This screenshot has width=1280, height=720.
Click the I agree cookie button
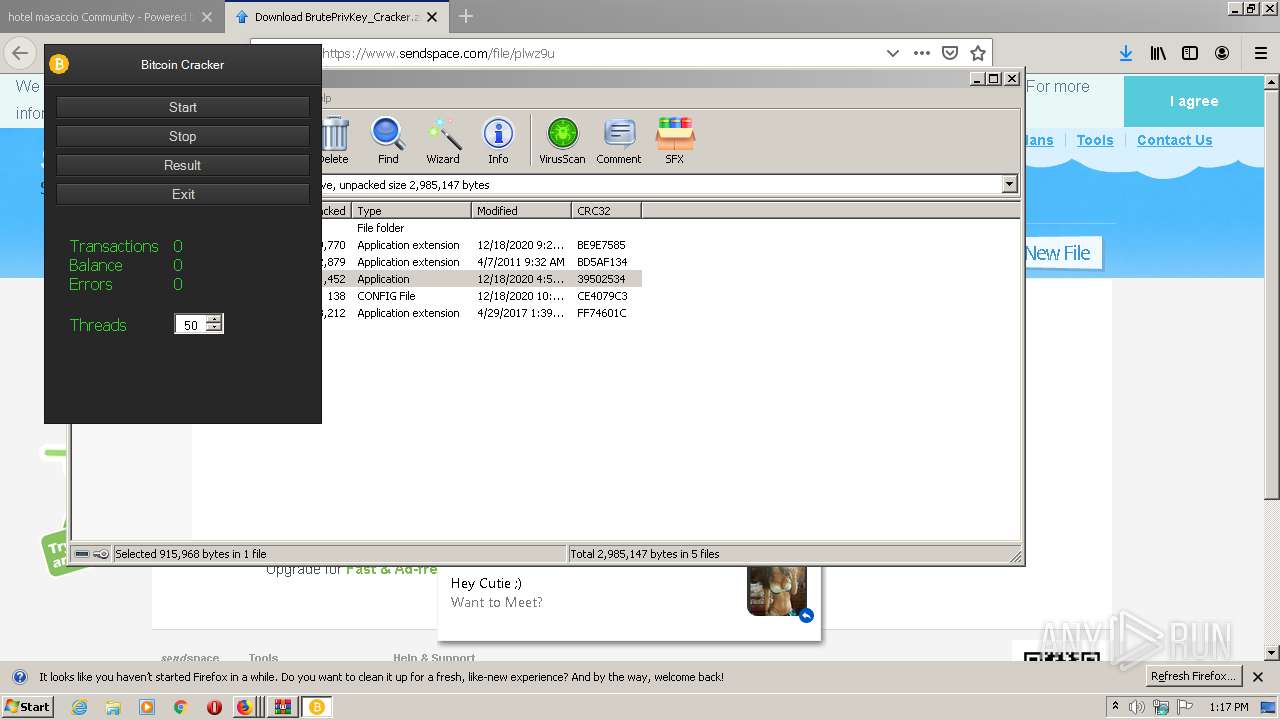tap(1194, 101)
